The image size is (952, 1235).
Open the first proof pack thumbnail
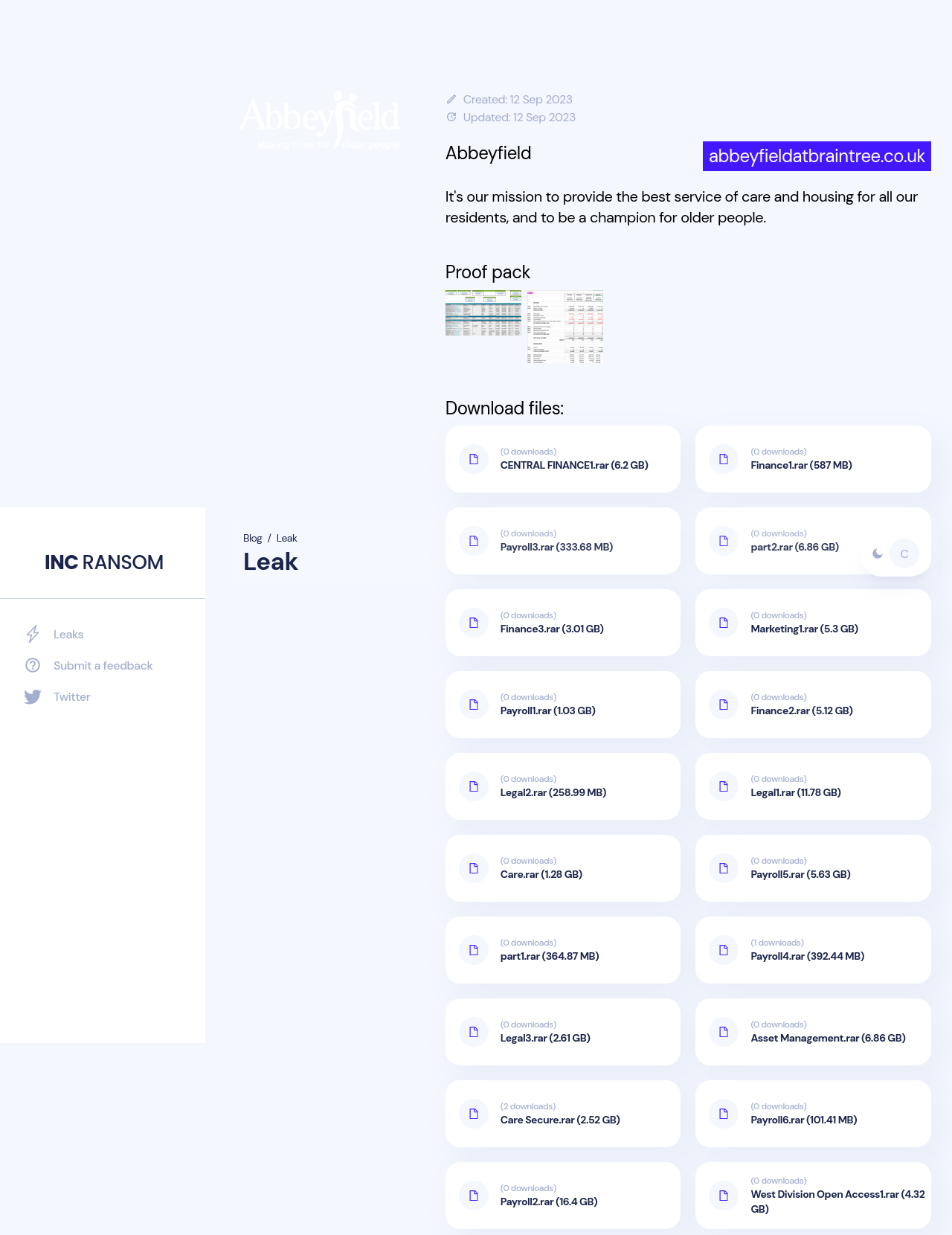click(483, 313)
